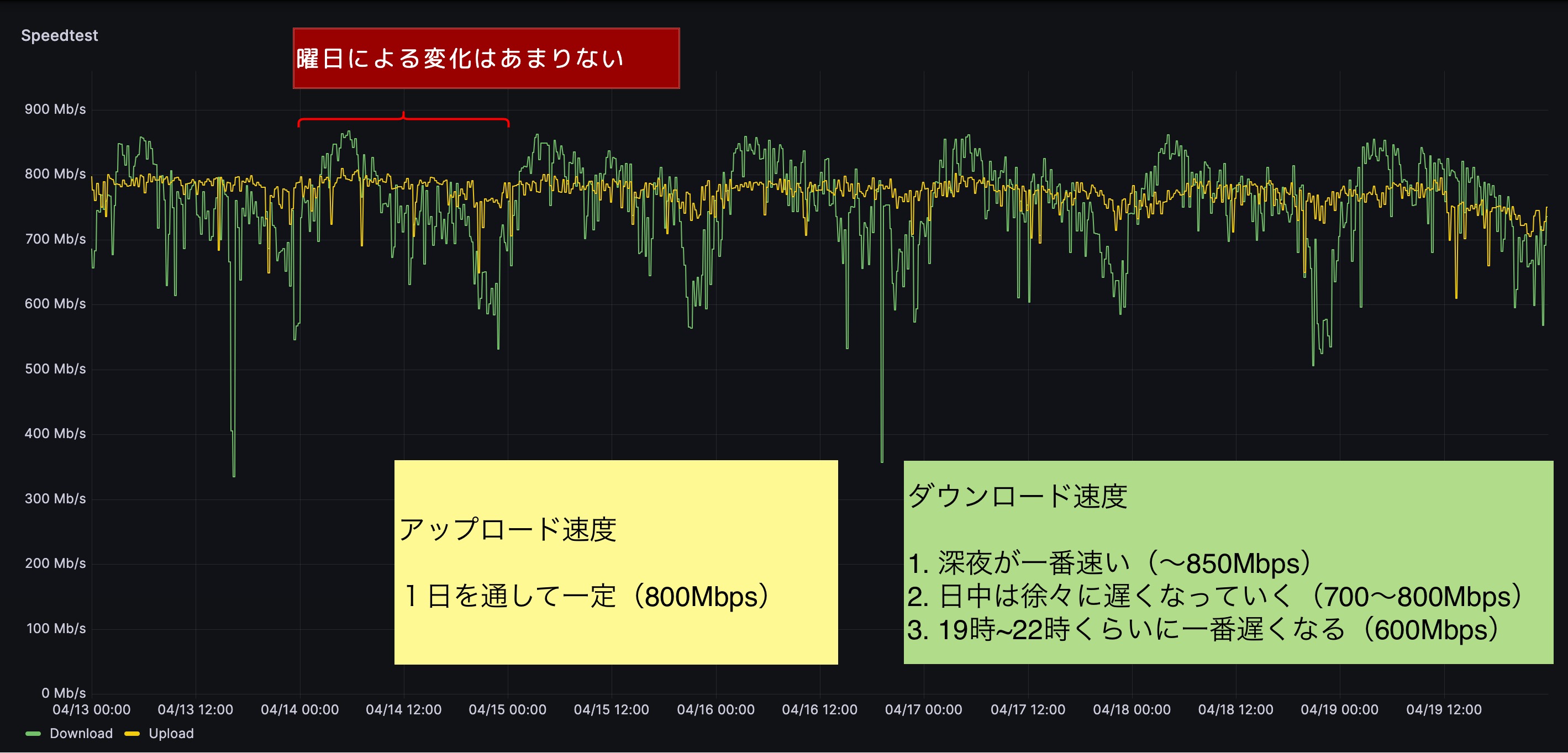The image size is (1568, 753).
Task: Click the 04/14 12:00 time label
Action: coord(403,710)
